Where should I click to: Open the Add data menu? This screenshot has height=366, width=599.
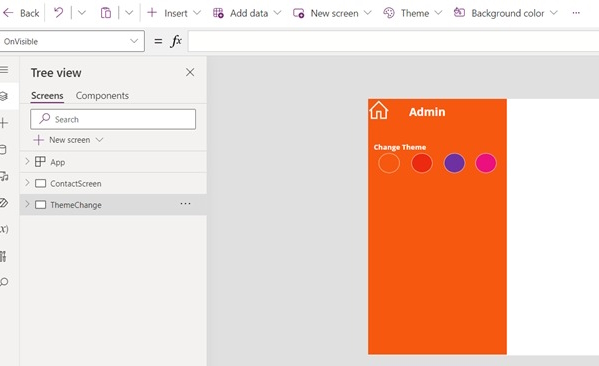click(x=247, y=13)
